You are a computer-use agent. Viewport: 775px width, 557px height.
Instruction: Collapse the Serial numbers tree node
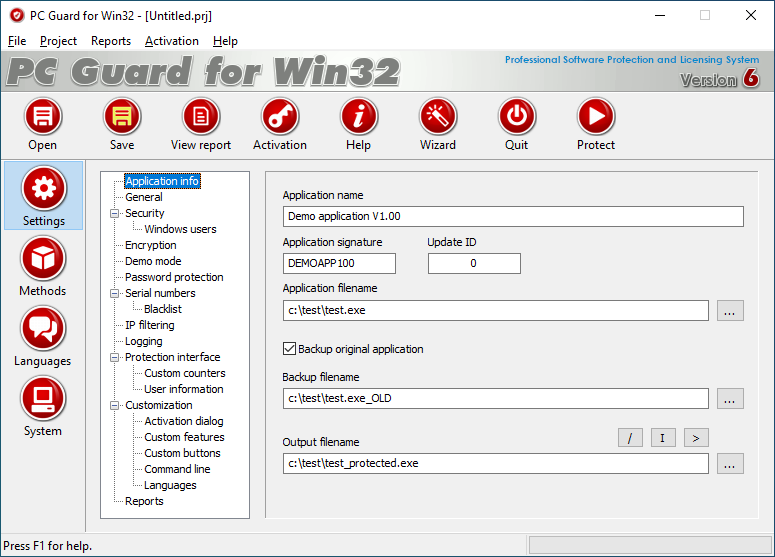pos(115,294)
